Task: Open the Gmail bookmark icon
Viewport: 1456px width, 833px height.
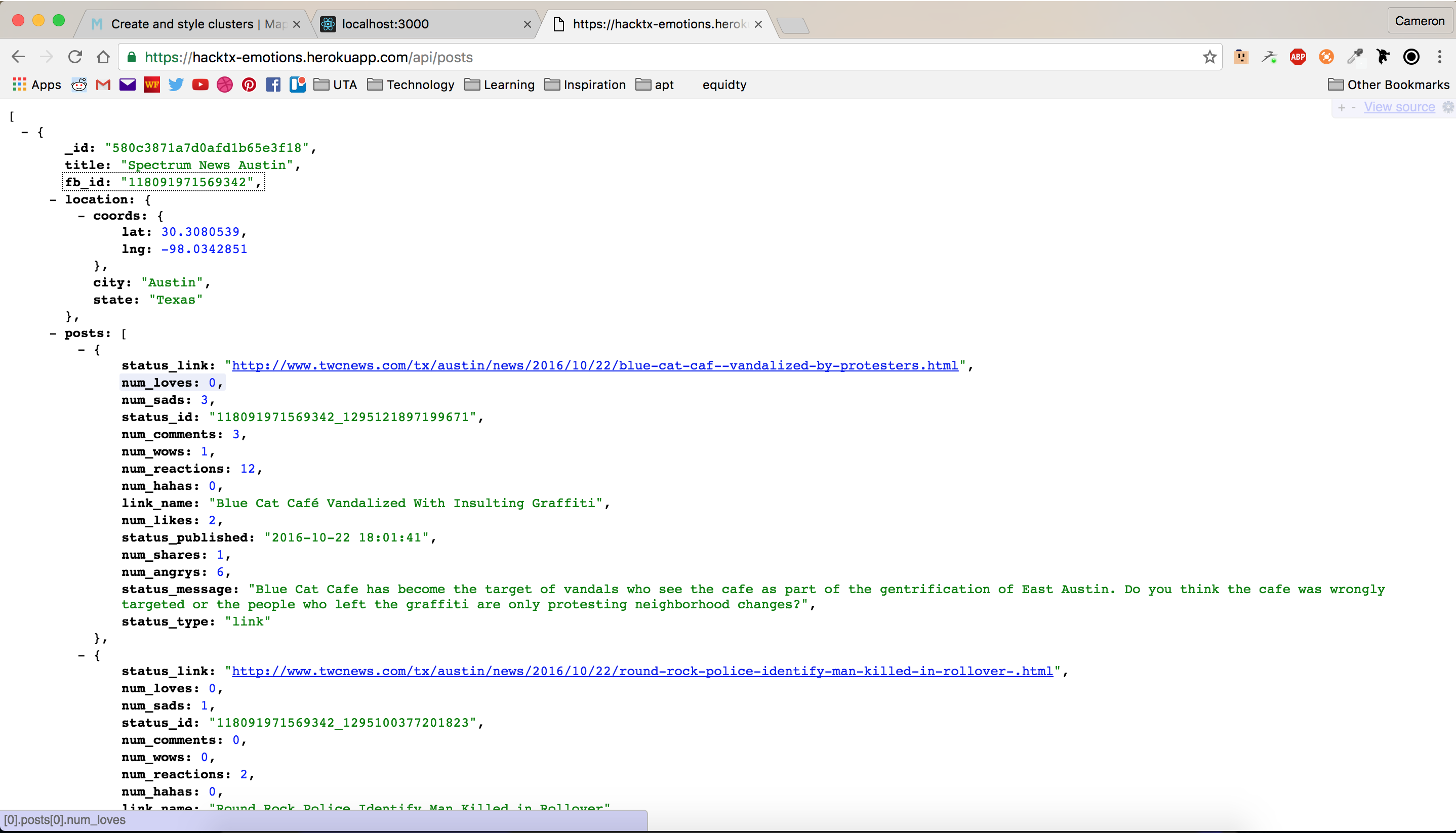Action: tap(103, 85)
